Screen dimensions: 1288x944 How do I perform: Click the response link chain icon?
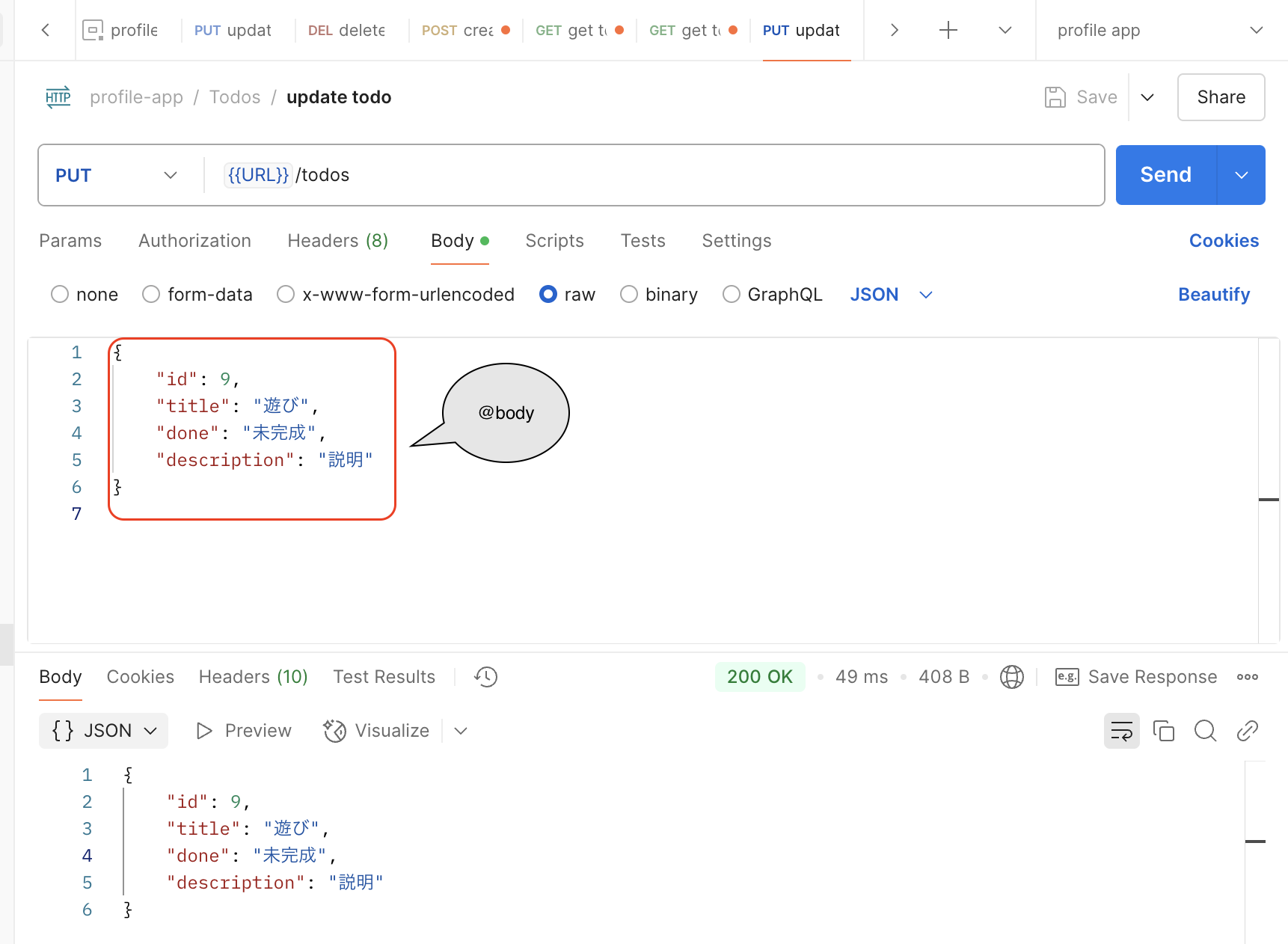click(x=1247, y=731)
